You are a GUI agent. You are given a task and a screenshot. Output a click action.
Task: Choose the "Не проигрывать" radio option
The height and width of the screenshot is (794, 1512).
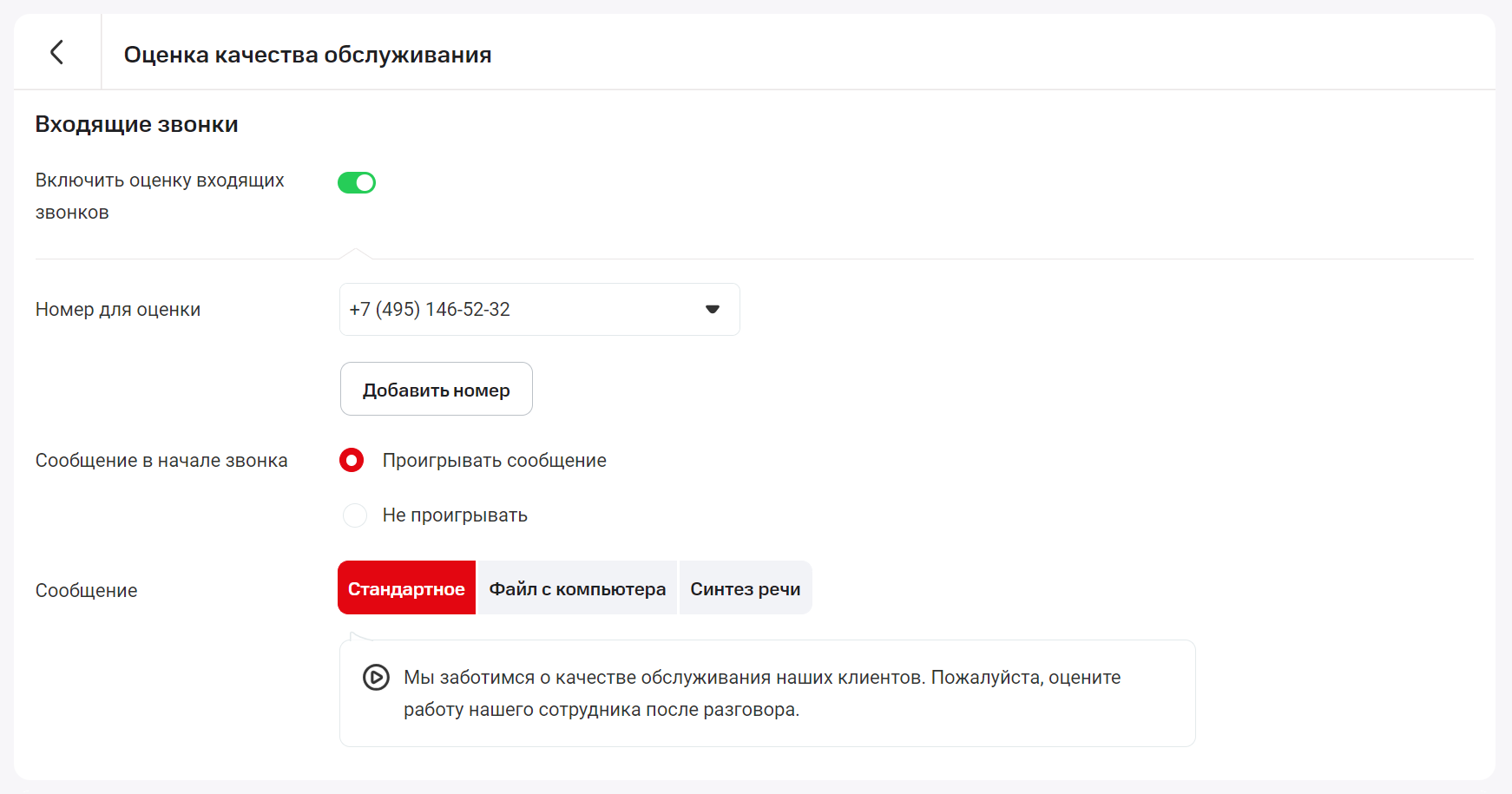354,515
